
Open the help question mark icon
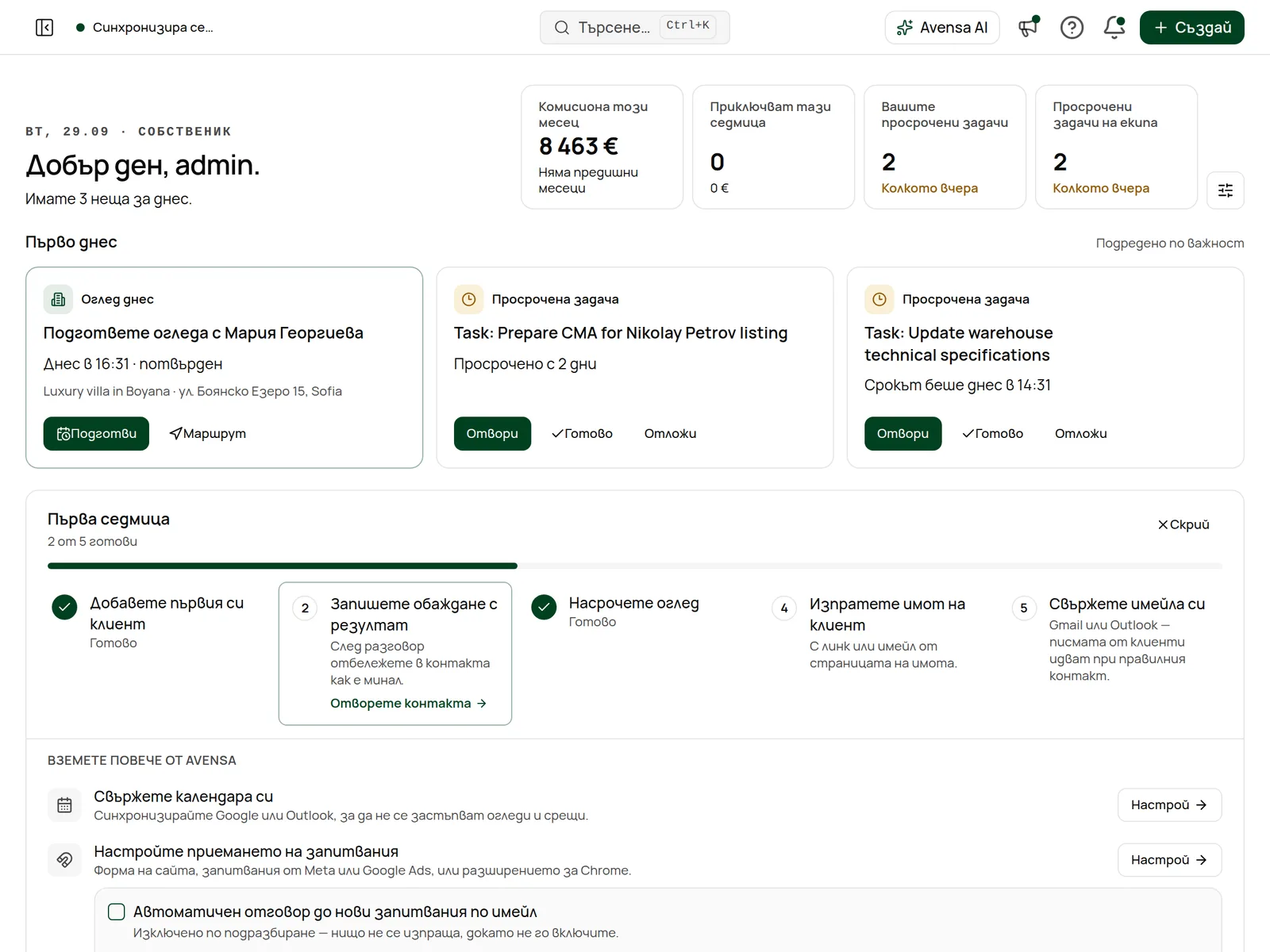[1072, 28]
